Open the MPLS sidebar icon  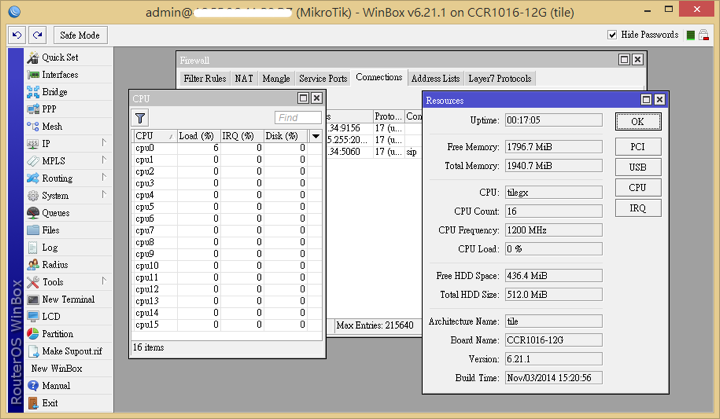click(33, 161)
